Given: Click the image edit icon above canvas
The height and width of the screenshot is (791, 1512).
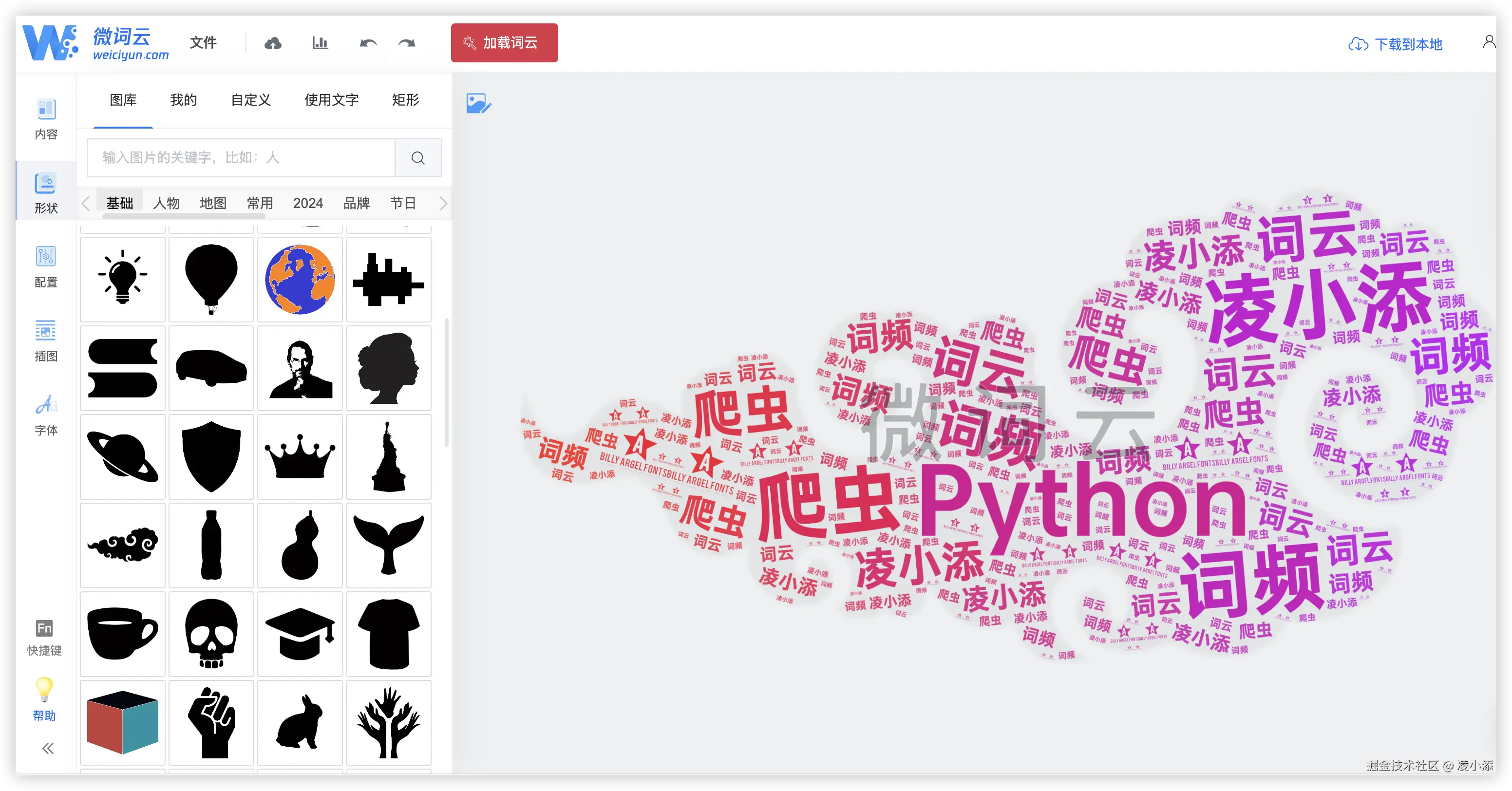Looking at the screenshot, I should pyautogui.click(x=478, y=103).
